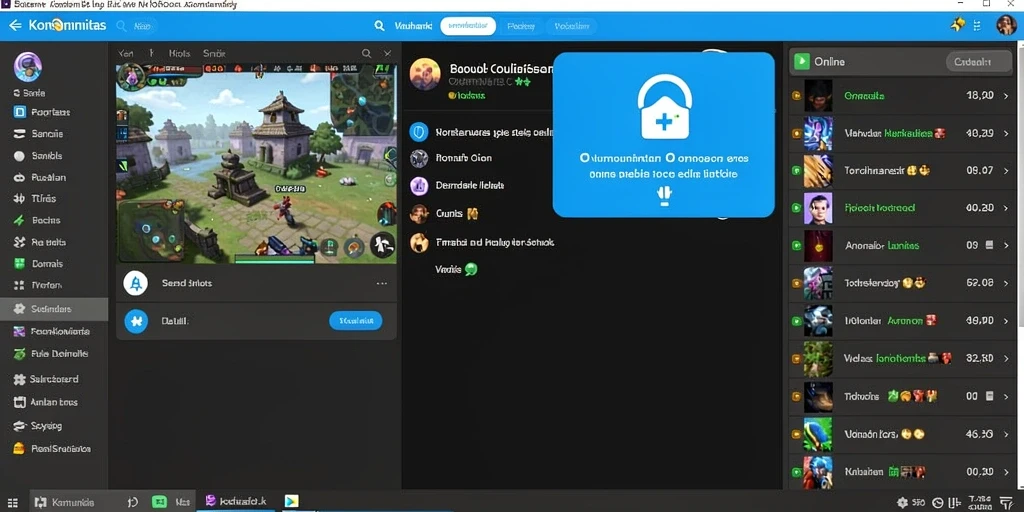
Task: Open the Play Store icon in the taskbar
Action: coord(291,501)
